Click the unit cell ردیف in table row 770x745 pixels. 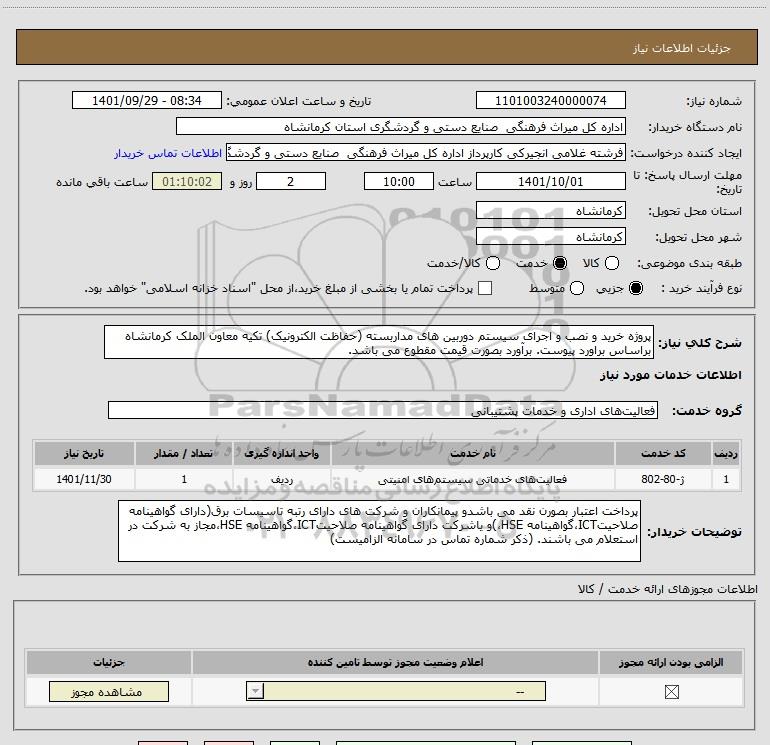[x=282, y=479]
